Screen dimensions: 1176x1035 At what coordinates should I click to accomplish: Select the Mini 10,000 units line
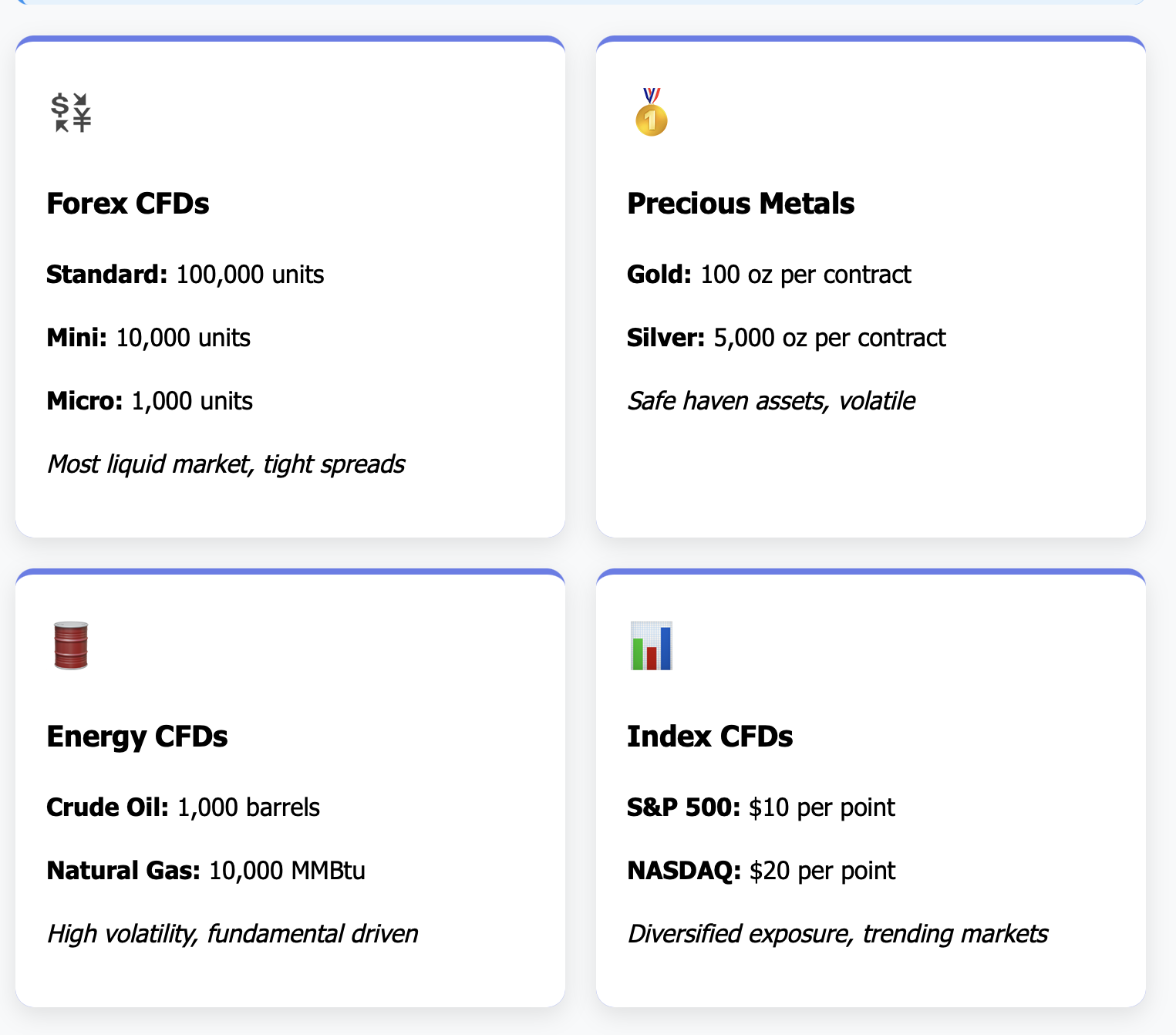coord(149,338)
